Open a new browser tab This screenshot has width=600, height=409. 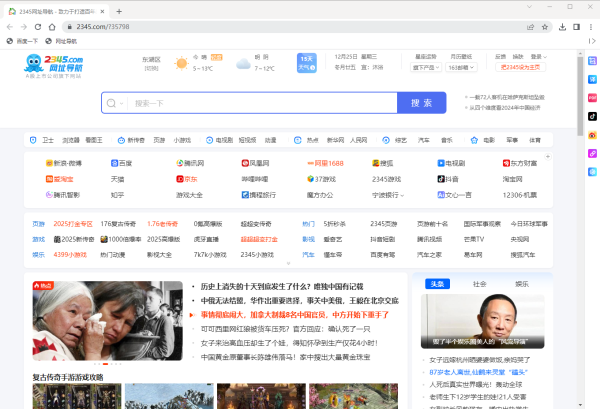click(x=119, y=11)
